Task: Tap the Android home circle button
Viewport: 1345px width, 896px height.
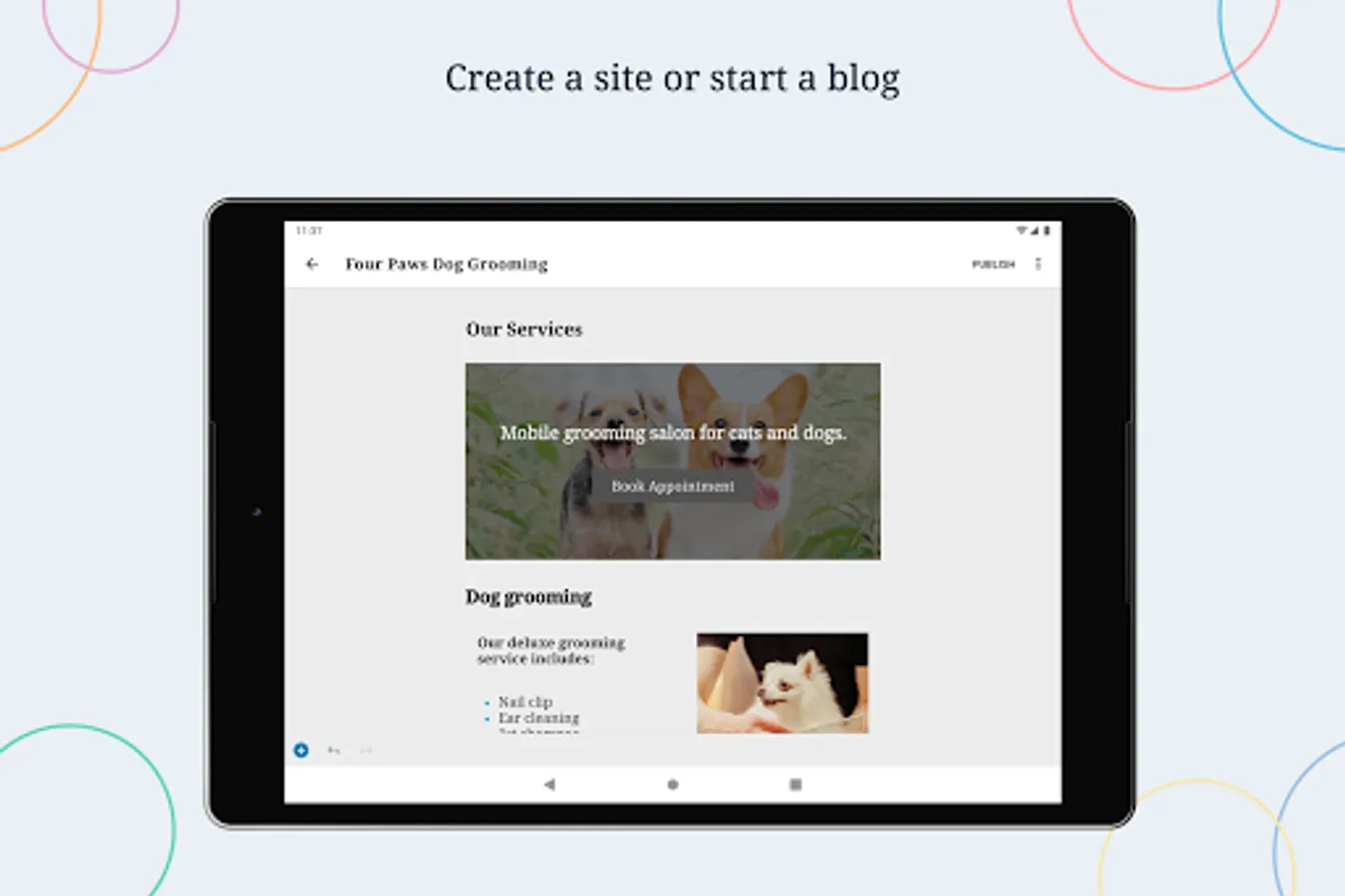Action: pos(673,784)
